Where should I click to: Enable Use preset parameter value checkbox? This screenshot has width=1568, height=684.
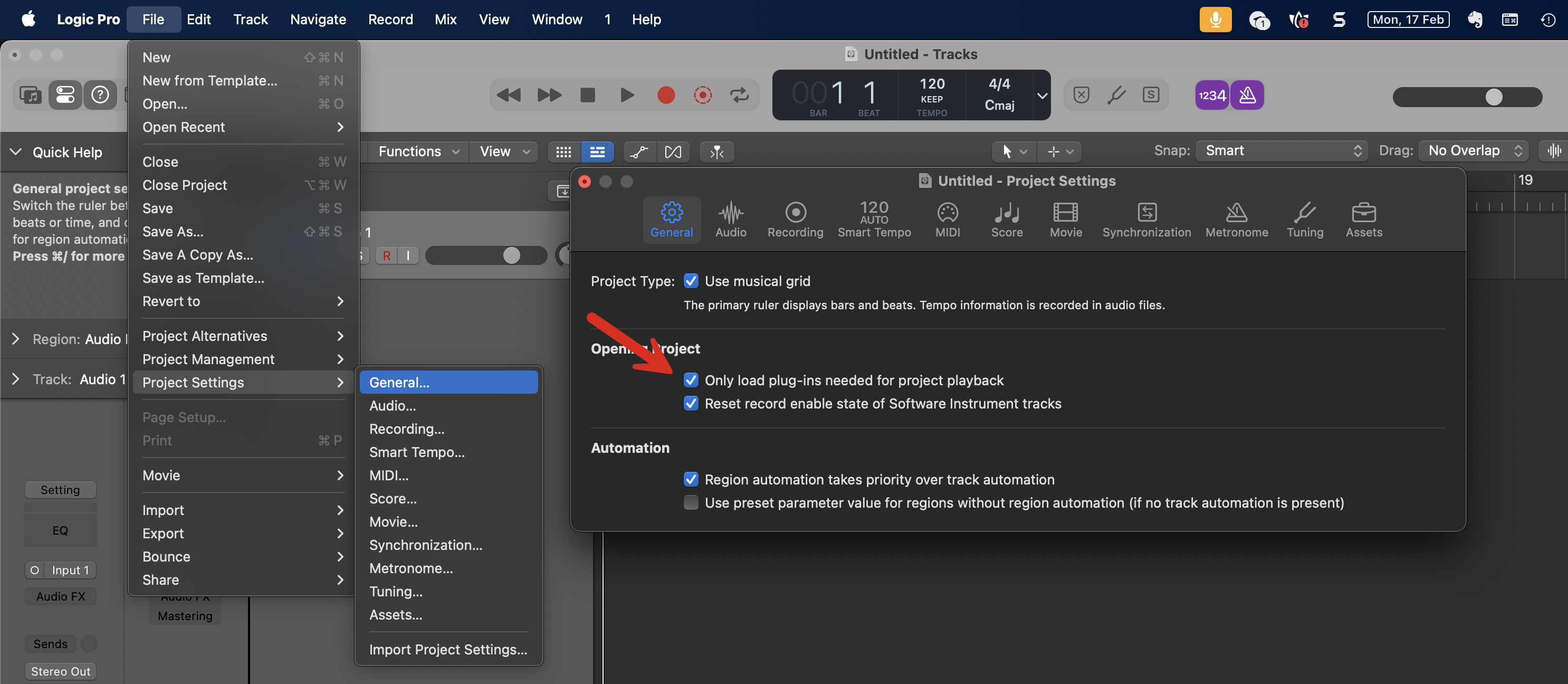click(691, 502)
